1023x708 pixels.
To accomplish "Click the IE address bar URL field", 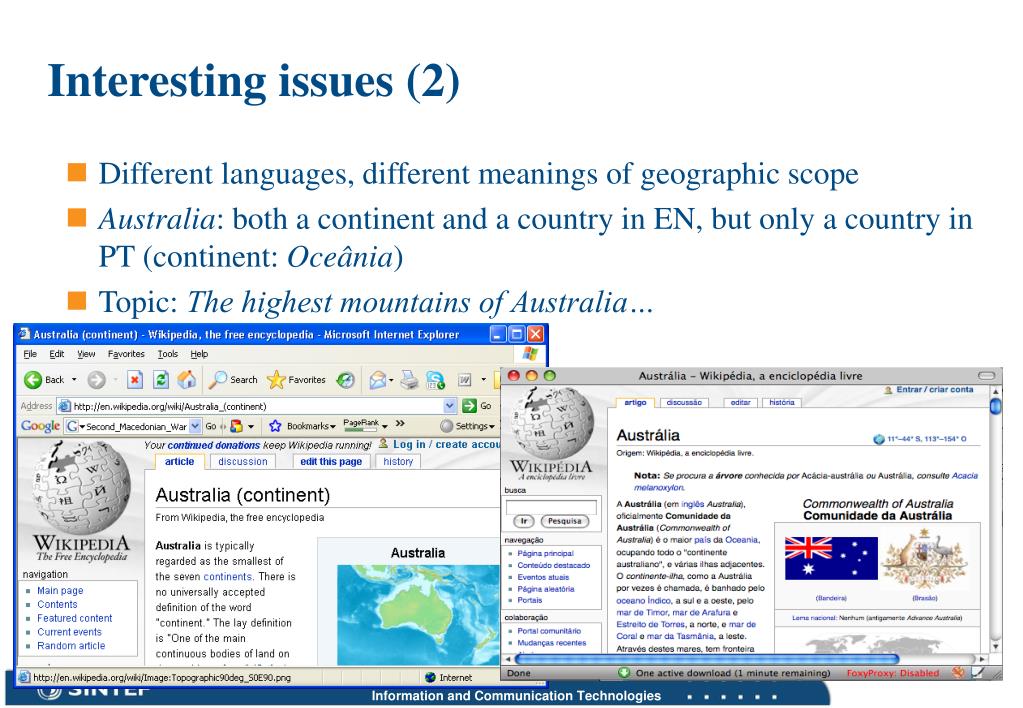I will click(x=256, y=406).
